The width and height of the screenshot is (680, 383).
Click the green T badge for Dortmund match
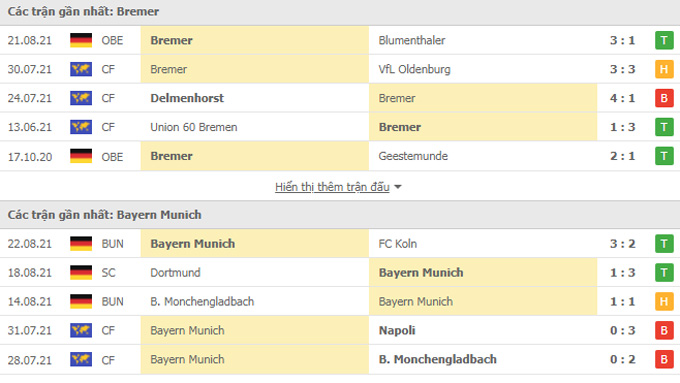(664, 273)
